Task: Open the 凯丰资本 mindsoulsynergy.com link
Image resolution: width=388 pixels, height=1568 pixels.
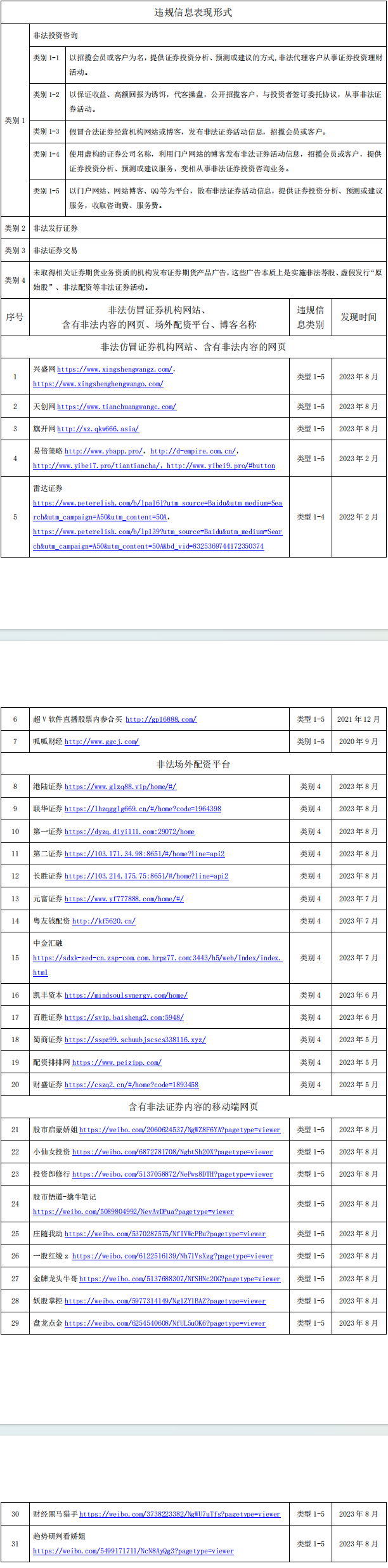Action: [126, 995]
